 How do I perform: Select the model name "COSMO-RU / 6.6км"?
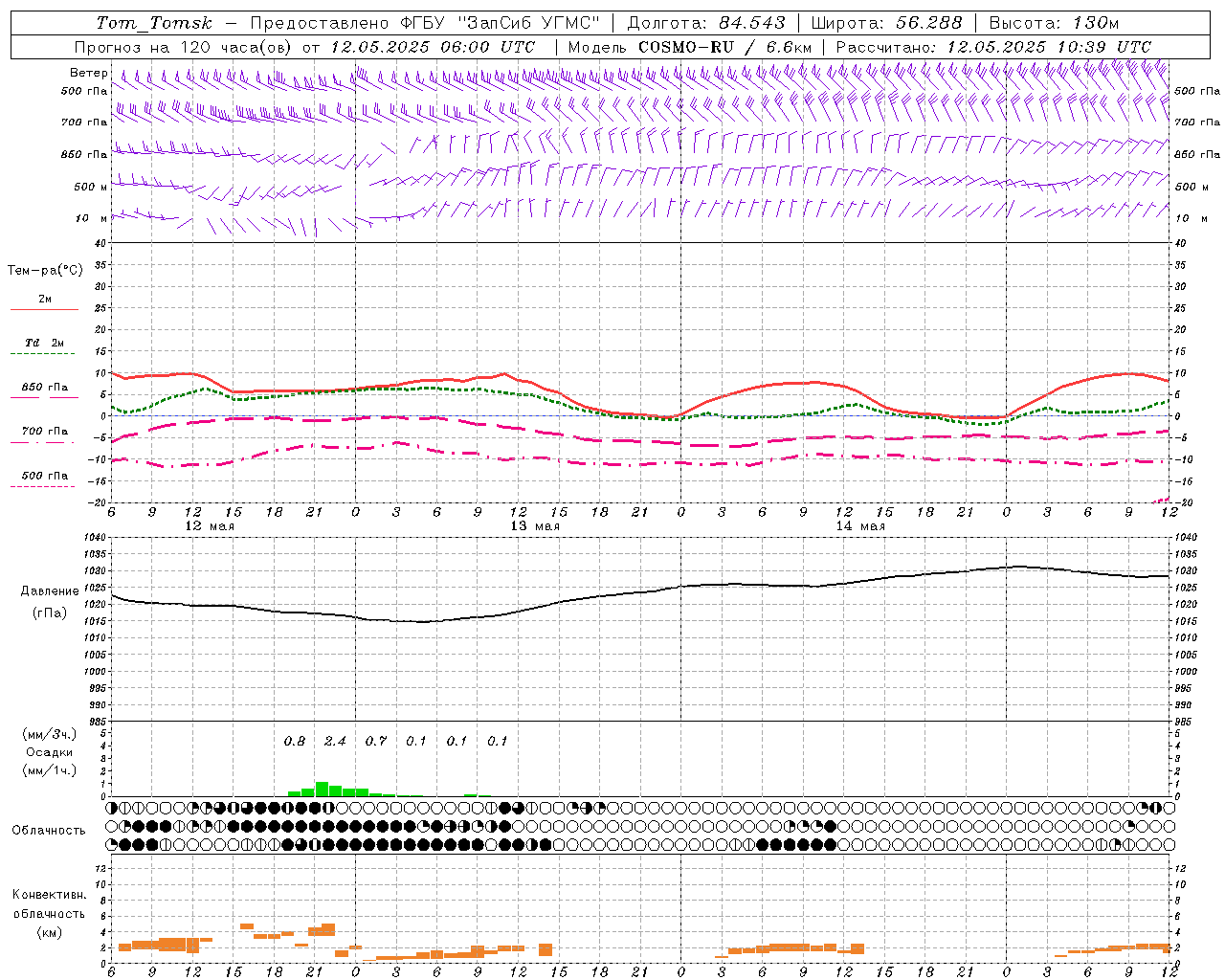click(725, 47)
